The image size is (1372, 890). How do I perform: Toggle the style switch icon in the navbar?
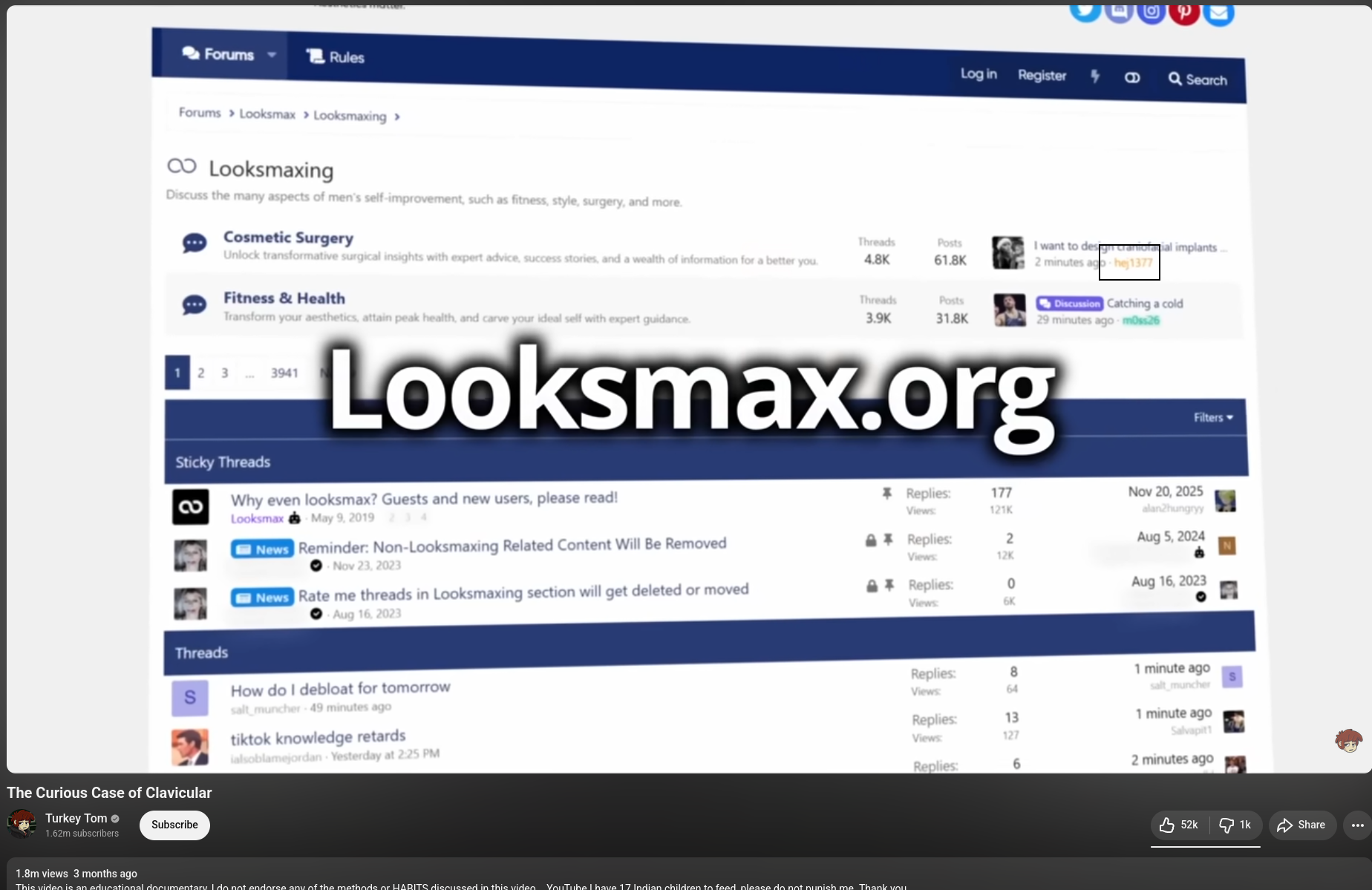(1132, 78)
